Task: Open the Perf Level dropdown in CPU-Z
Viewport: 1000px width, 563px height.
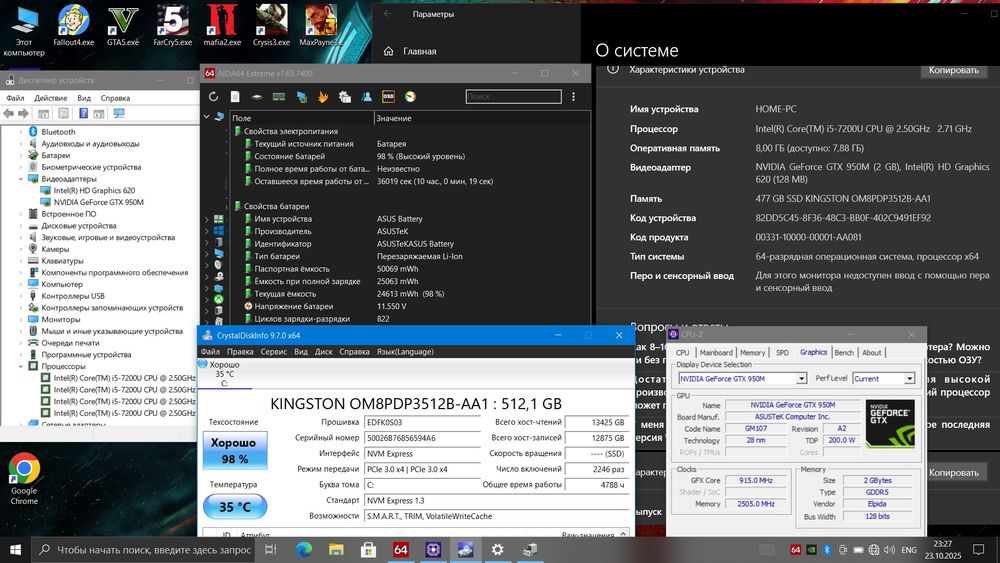Action: pos(909,379)
